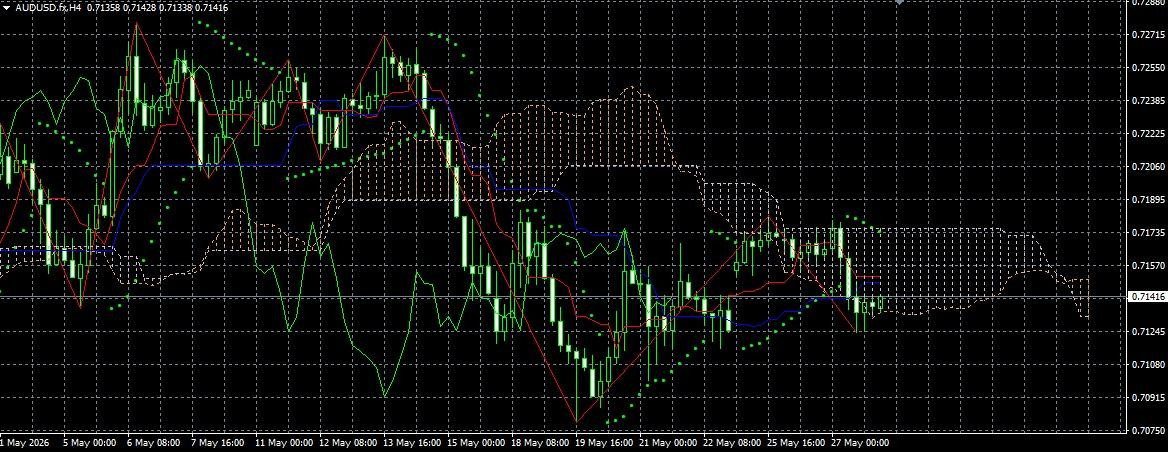This screenshot has width=1168, height=452.
Task: Click the 0.70750 price axis label
Action: (1148, 430)
